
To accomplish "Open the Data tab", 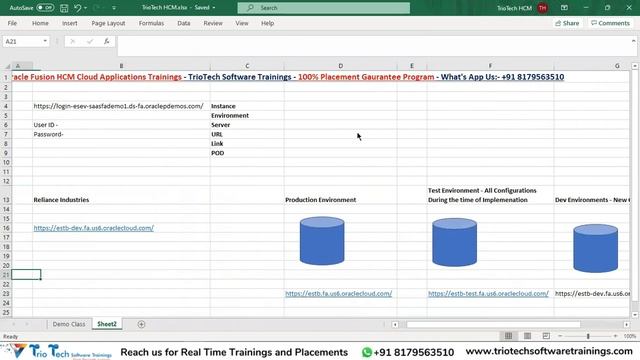I will [184, 23].
